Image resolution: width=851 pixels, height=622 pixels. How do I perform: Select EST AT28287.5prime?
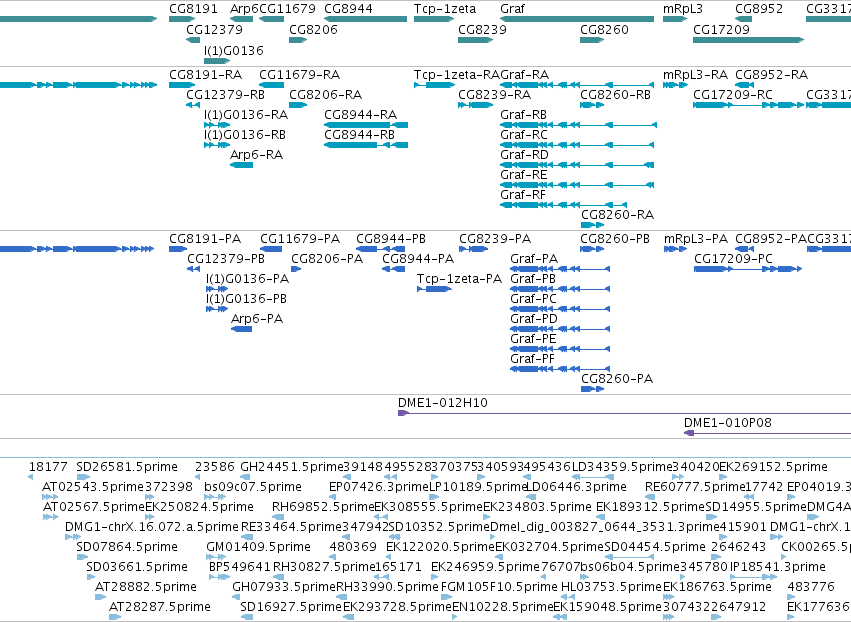115,617
